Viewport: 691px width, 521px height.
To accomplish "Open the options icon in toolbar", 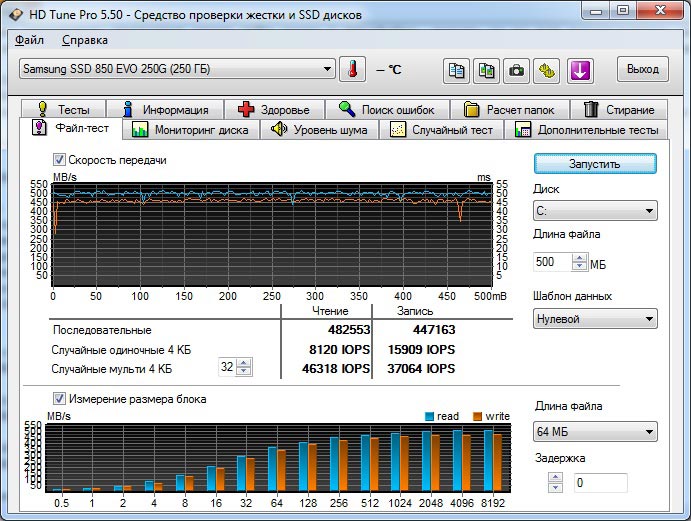I will click(547, 70).
